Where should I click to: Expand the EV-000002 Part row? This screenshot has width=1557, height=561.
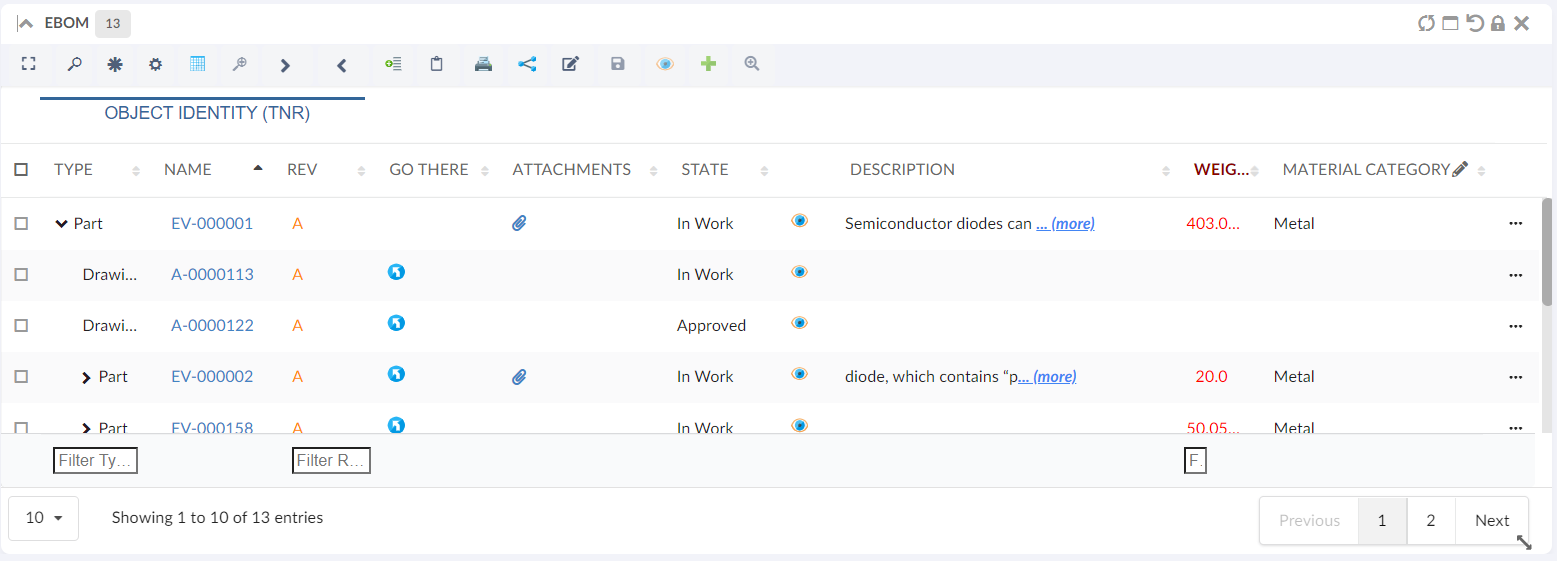87,377
